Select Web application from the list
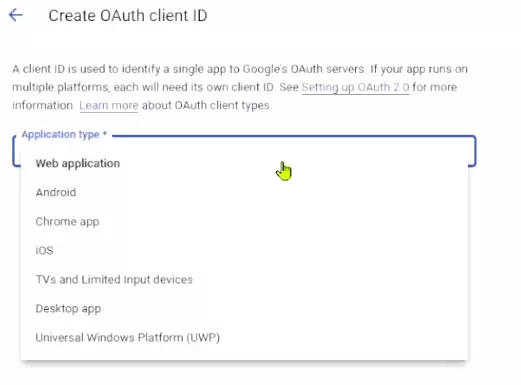Image resolution: width=521 pixels, height=385 pixels. pos(244,163)
